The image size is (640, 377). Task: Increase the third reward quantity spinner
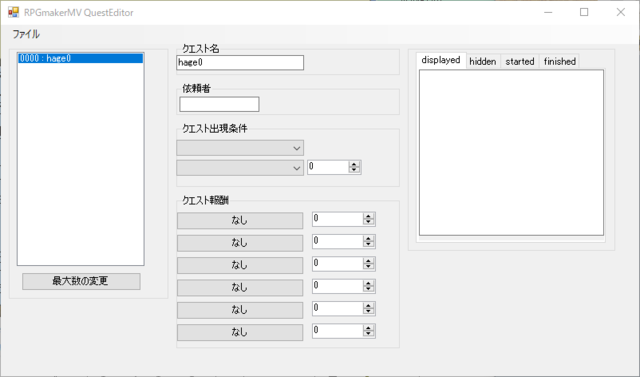click(368, 261)
